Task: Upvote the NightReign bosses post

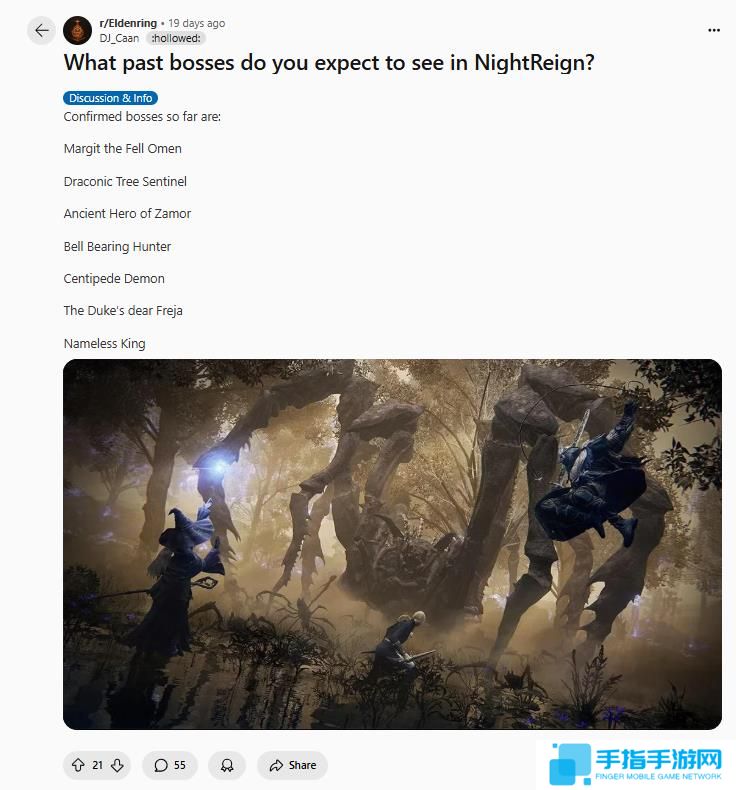Action: click(x=78, y=765)
